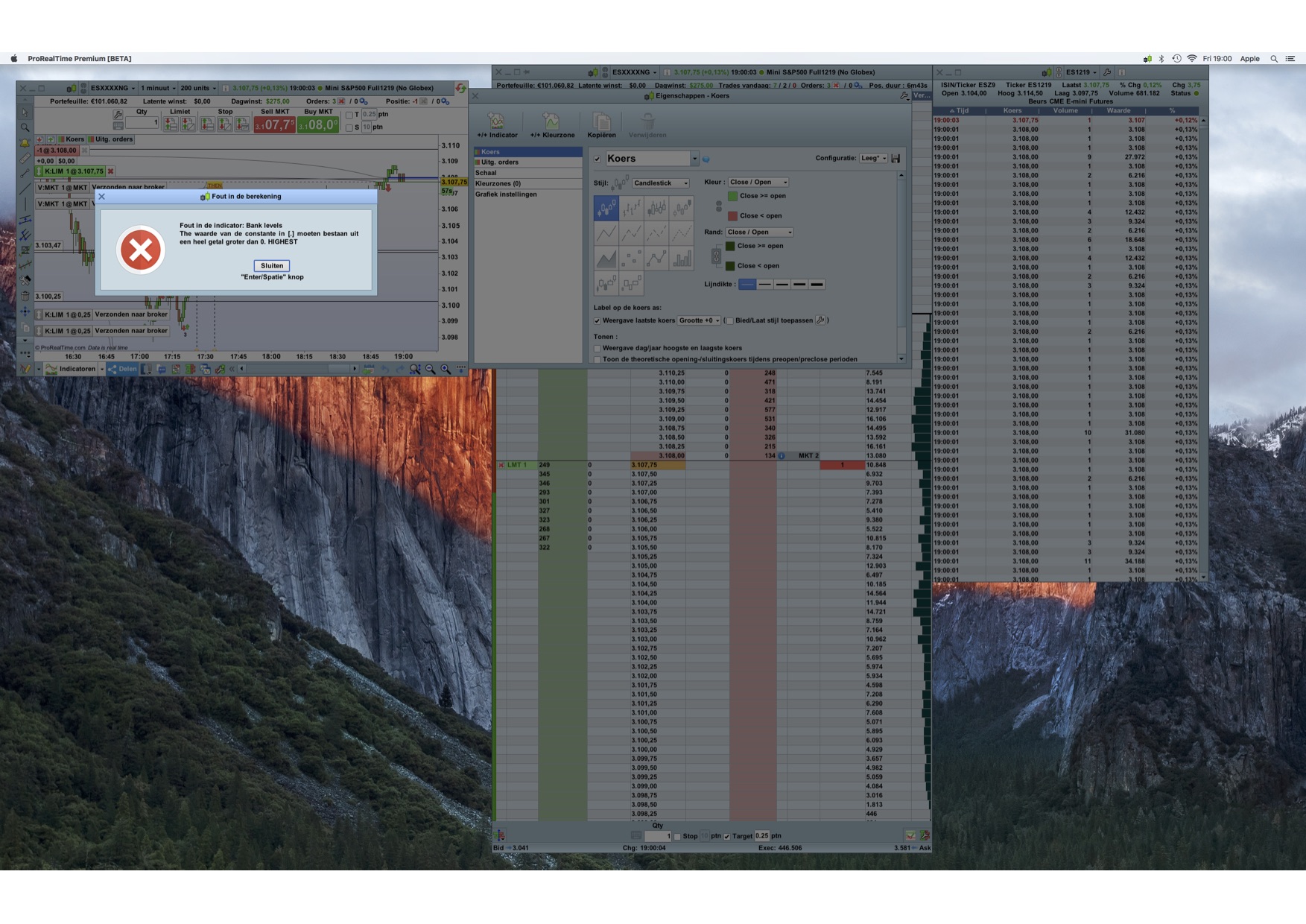Click the Kopiëren toolbar icon
The height and width of the screenshot is (924, 1306).
point(602,125)
